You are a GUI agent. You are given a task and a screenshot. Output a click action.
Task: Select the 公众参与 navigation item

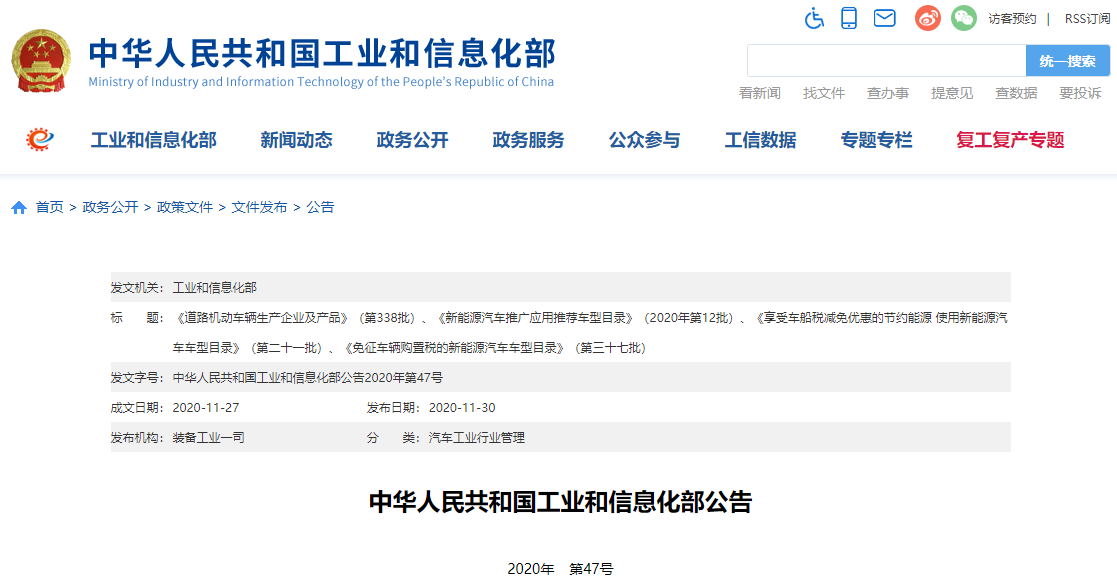[x=643, y=141]
